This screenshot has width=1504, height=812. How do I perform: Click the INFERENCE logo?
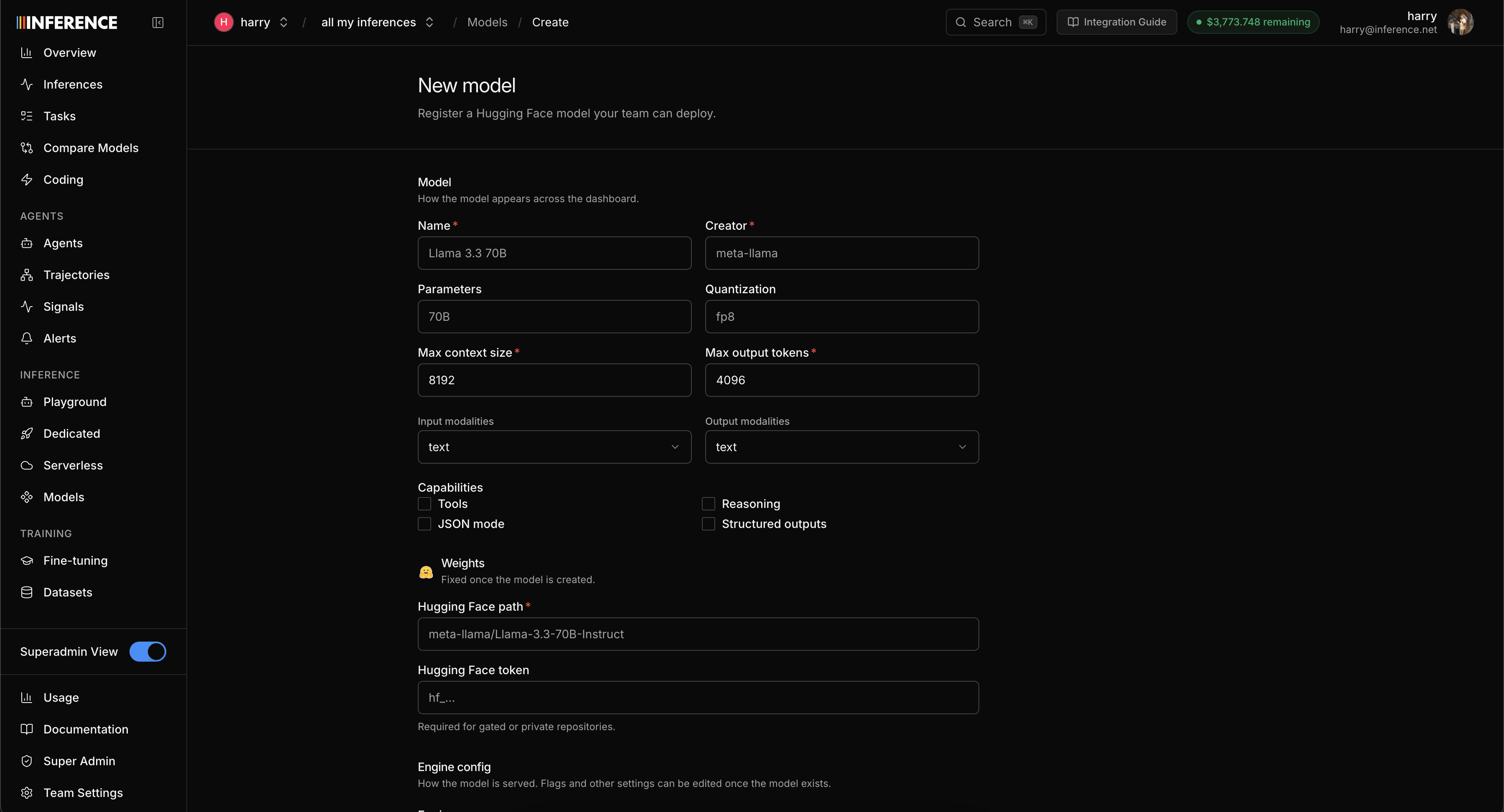(x=67, y=22)
